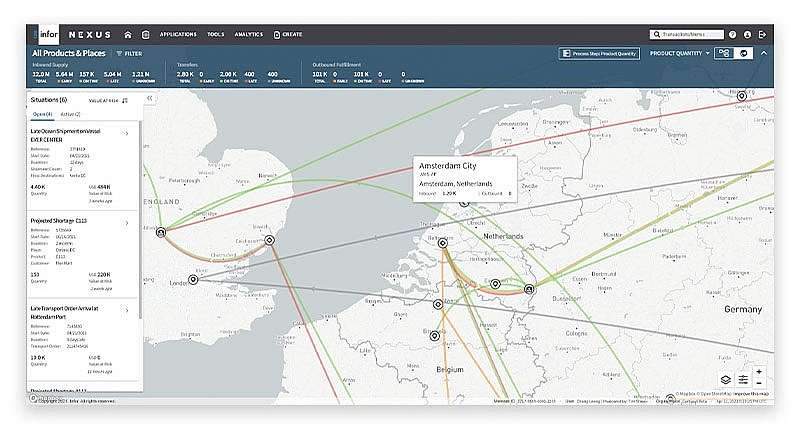
Task: Open Projected Shortage C113 card title
Action: pos(59,221)
